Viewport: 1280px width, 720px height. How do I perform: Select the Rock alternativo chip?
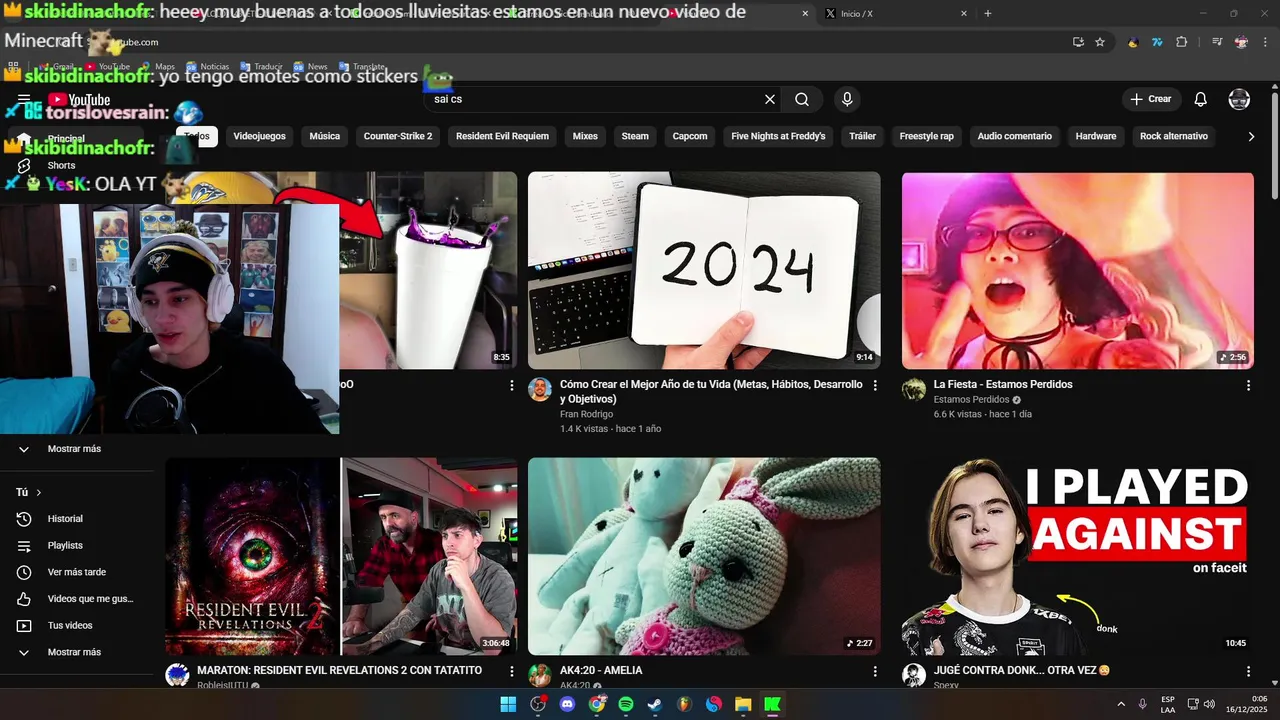tap(1174, 136)
